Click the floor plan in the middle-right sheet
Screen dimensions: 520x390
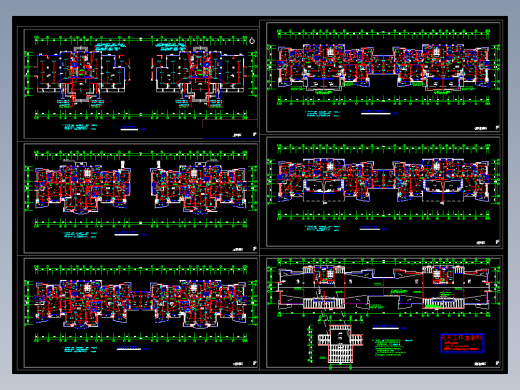pos(384,180)
